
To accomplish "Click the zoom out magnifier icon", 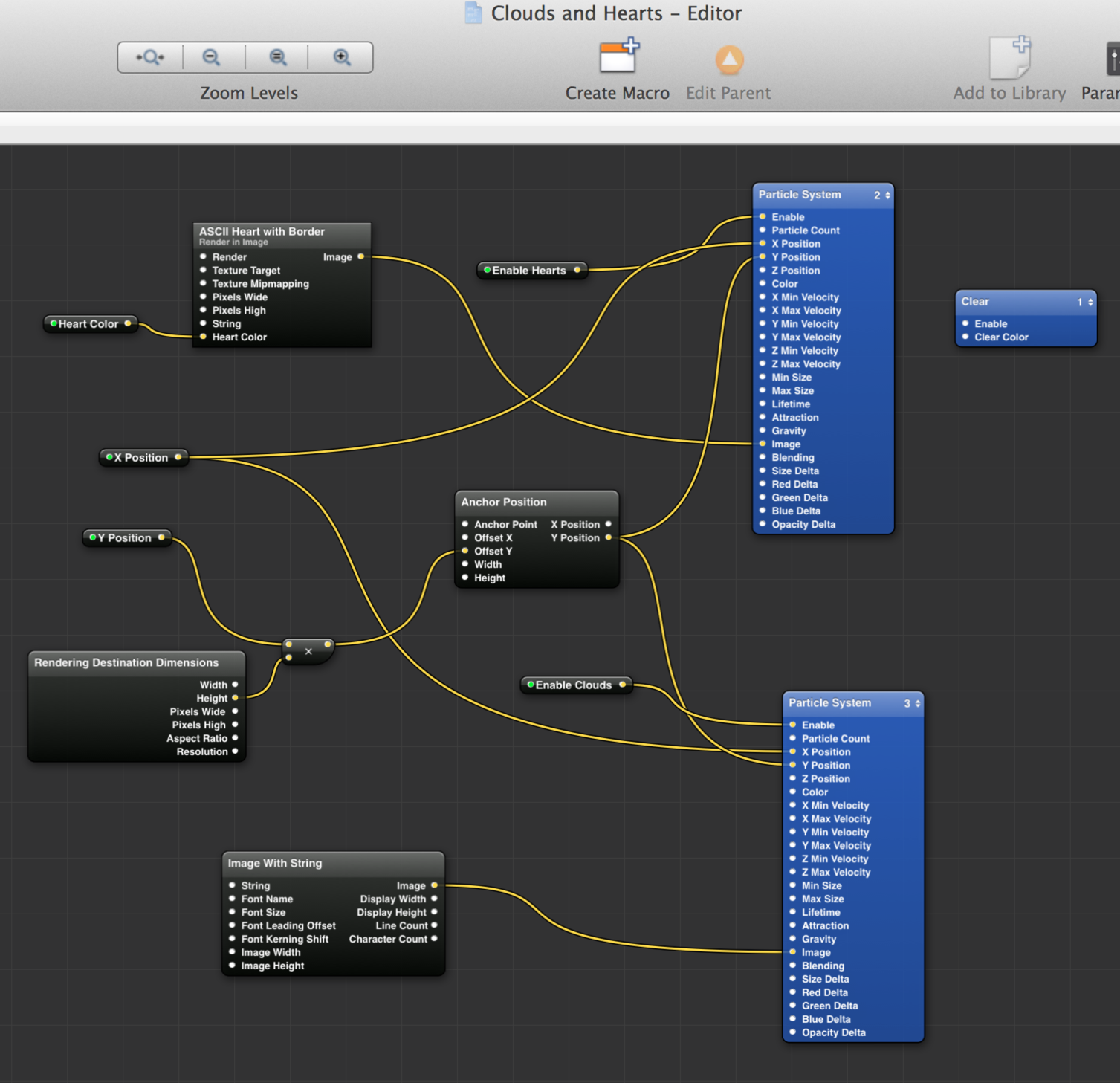I will 212,57.
